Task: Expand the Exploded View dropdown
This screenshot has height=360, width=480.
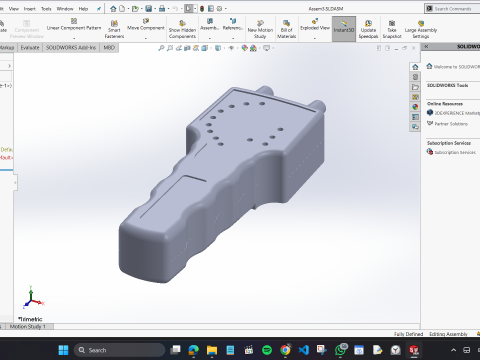Action: (x=315, y=38)
